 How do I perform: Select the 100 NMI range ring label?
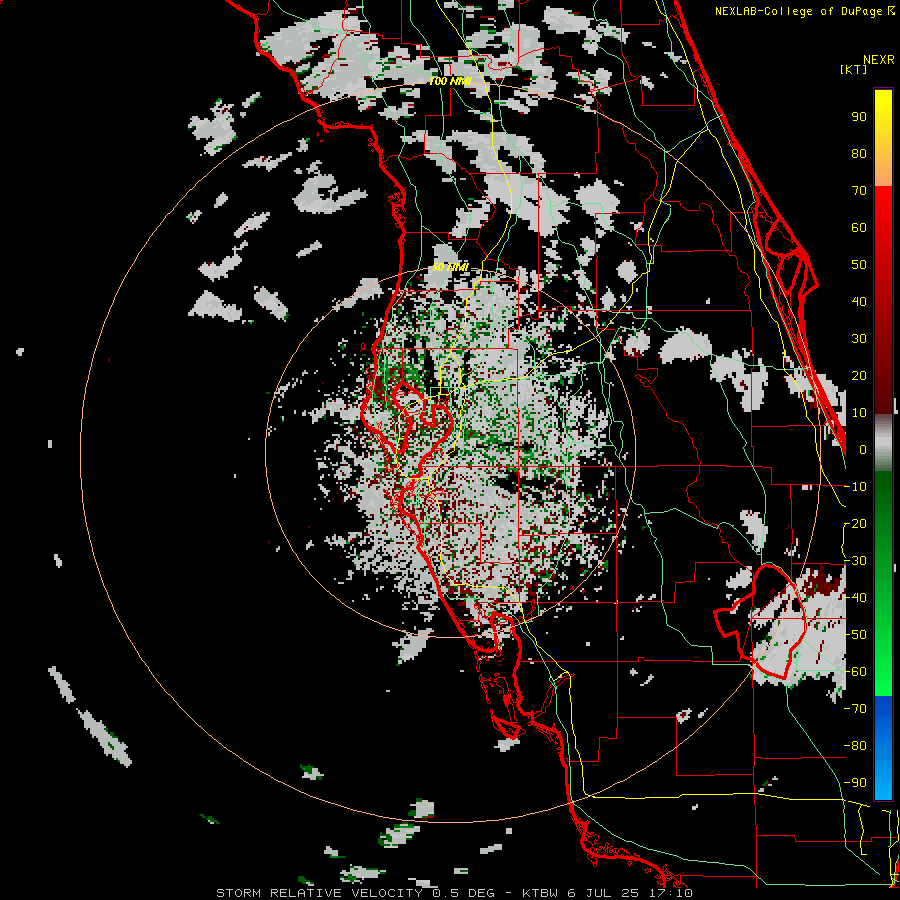[x=450, y=81]
